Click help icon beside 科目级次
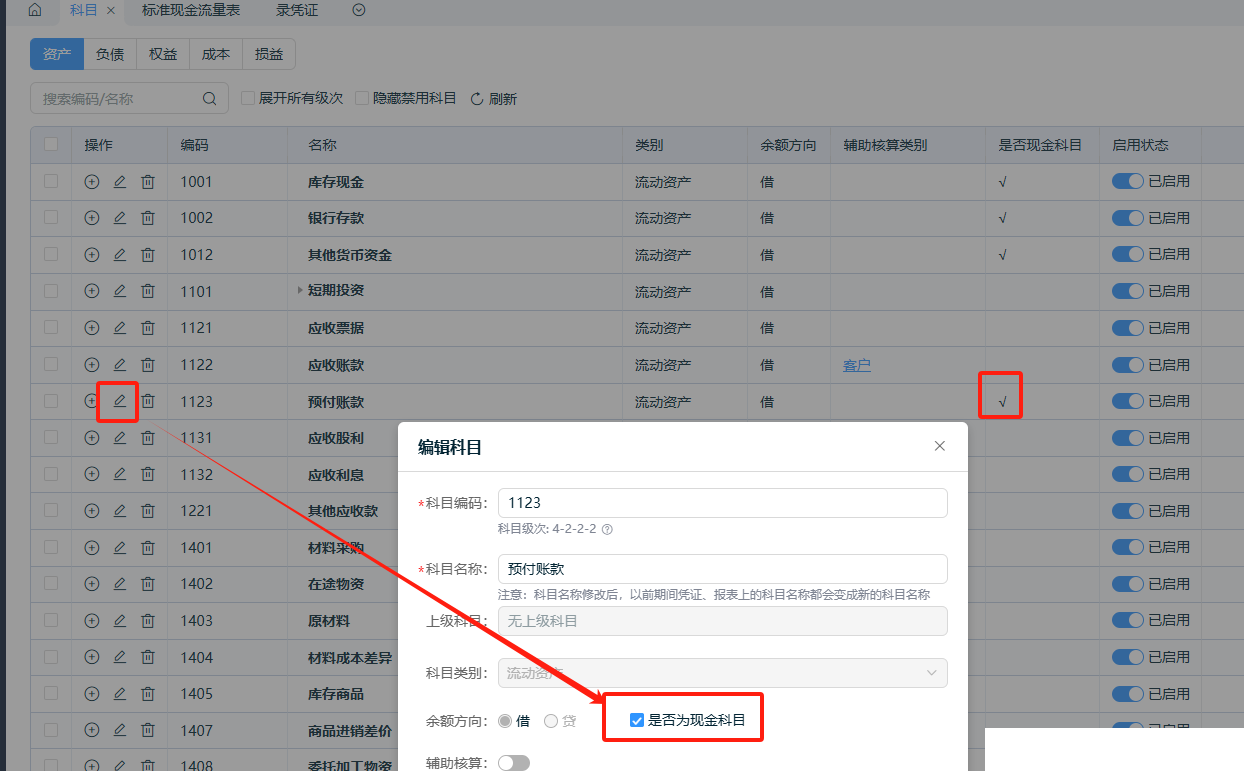Screen dimensions: 1244x771 [607, 529]
